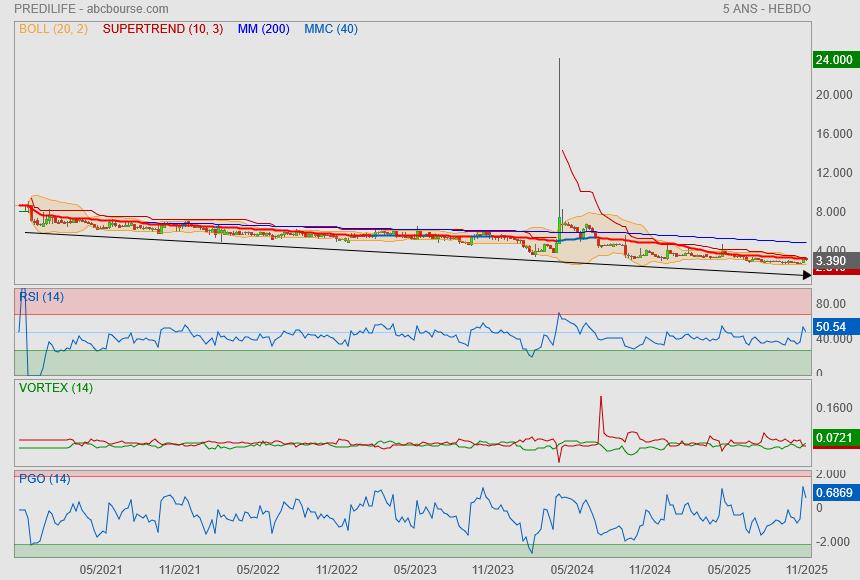Viewport: 860px width, 580px height.
Task: Click the green 24.000 price tag
Action: coord(835,60)
